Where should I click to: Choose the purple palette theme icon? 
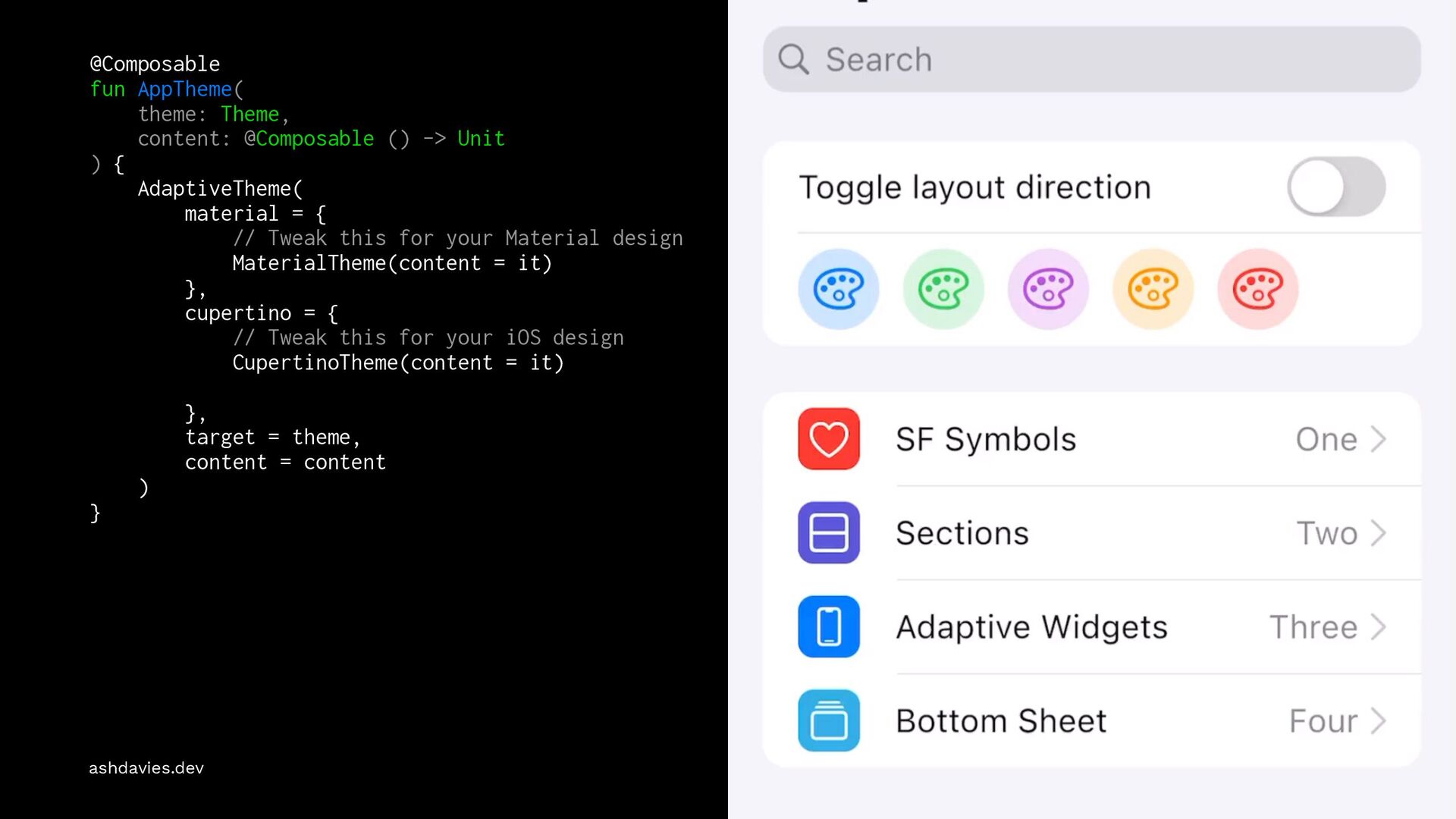pyautogui.click(x=1047, y=289)
